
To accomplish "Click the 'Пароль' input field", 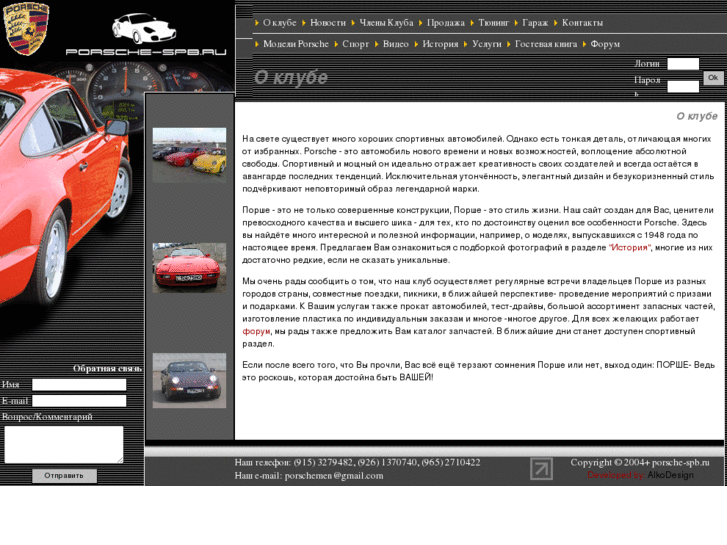I will click(x=683, y=86).
